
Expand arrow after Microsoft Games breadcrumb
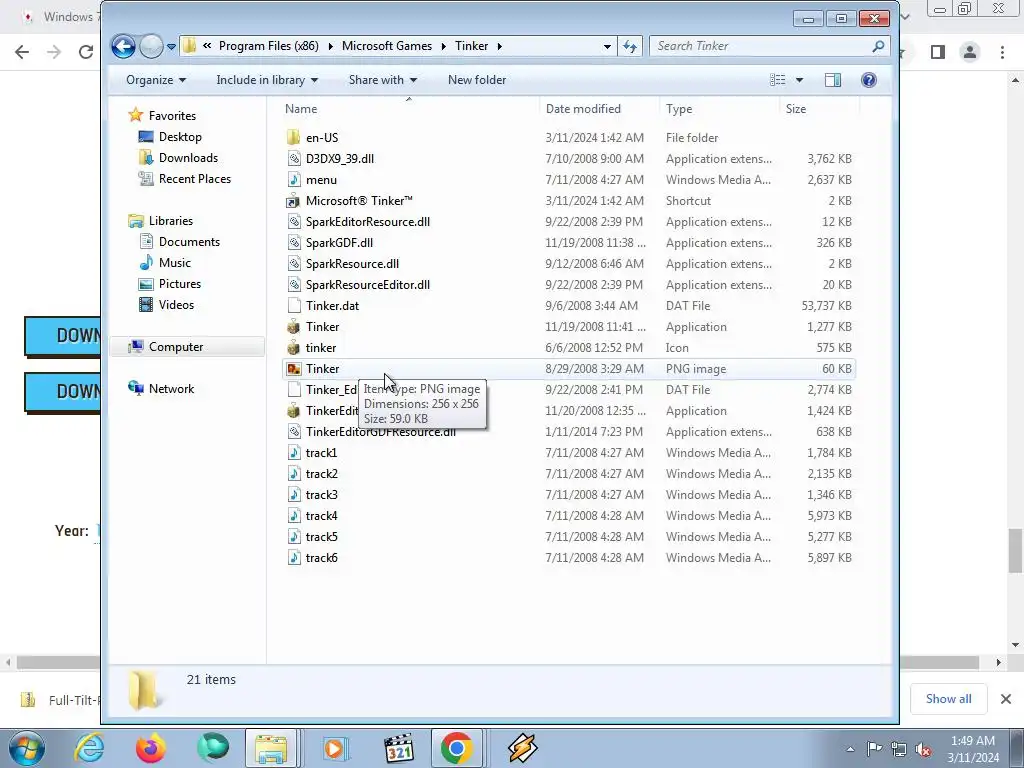(443, 46)
